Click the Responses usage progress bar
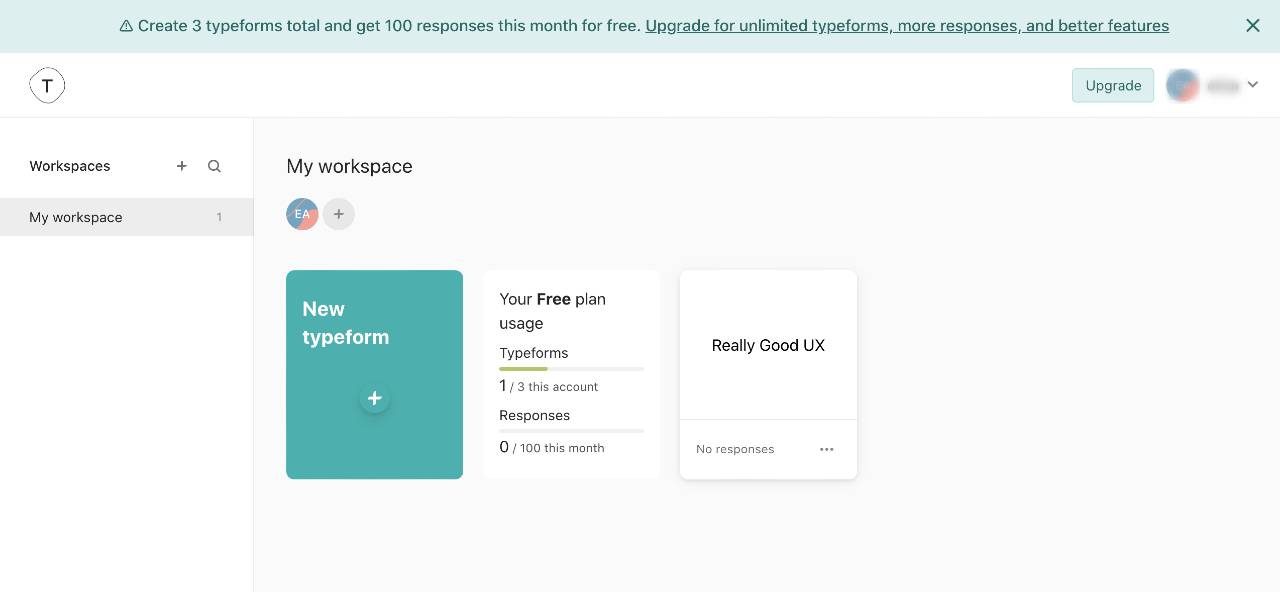1280x592 pixels. tap(572, 431)
